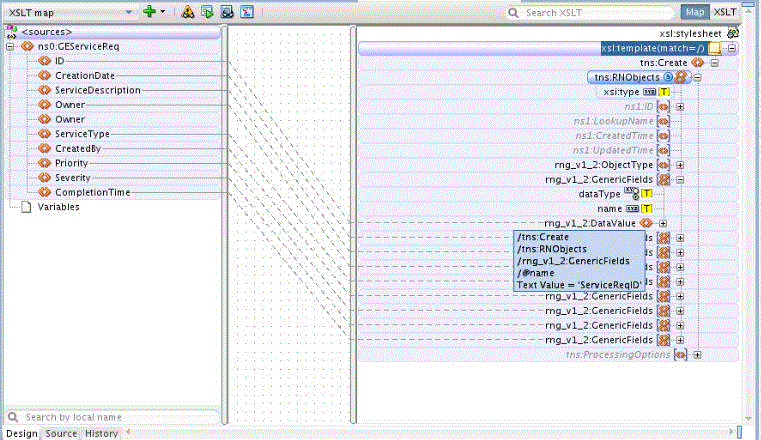Click the tns:Create element icon
Screen dimensions: 761x440
[697, 63]
